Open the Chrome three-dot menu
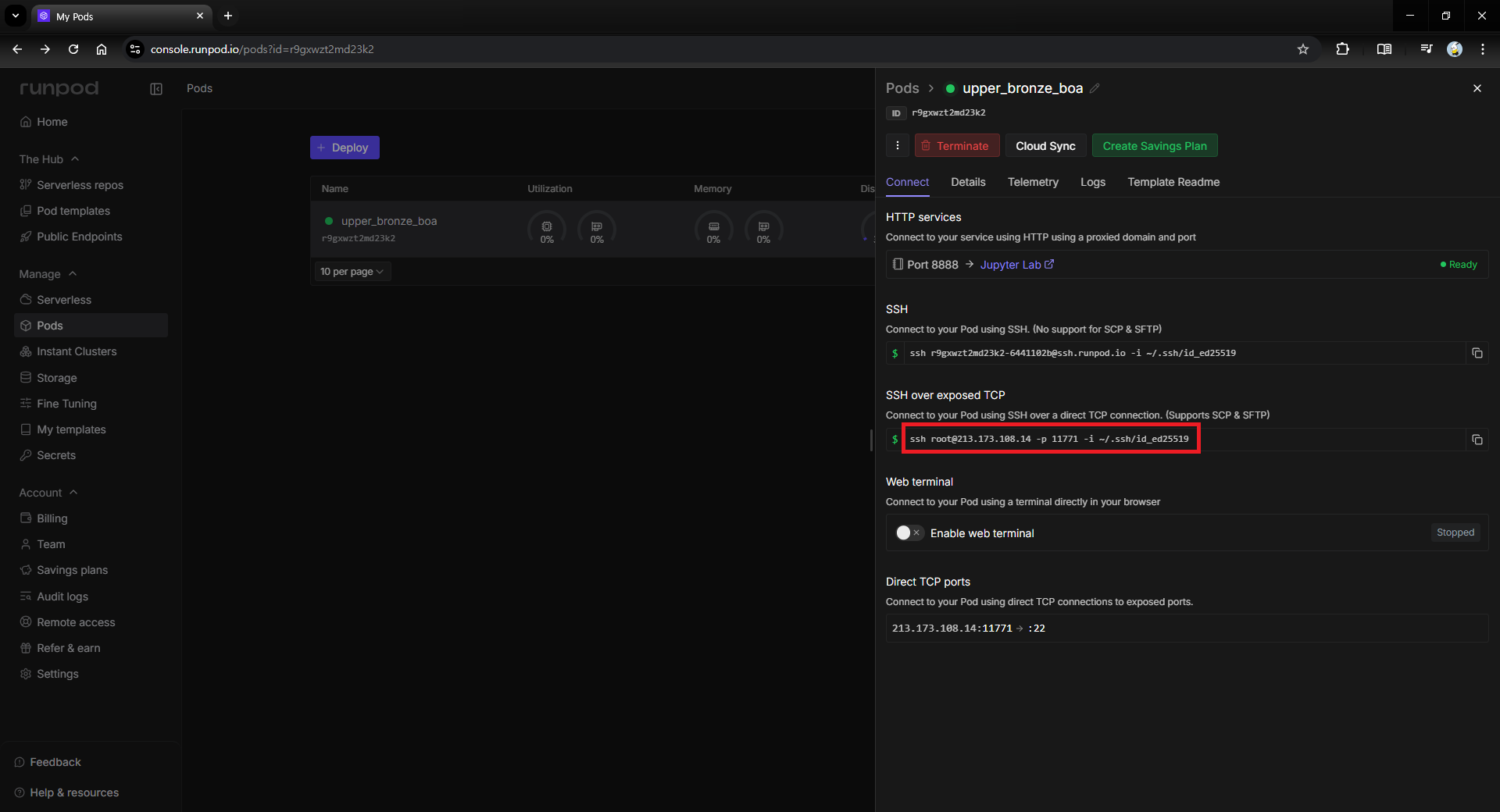The width and height of the screenshot is (1500, 812). 1483,49
